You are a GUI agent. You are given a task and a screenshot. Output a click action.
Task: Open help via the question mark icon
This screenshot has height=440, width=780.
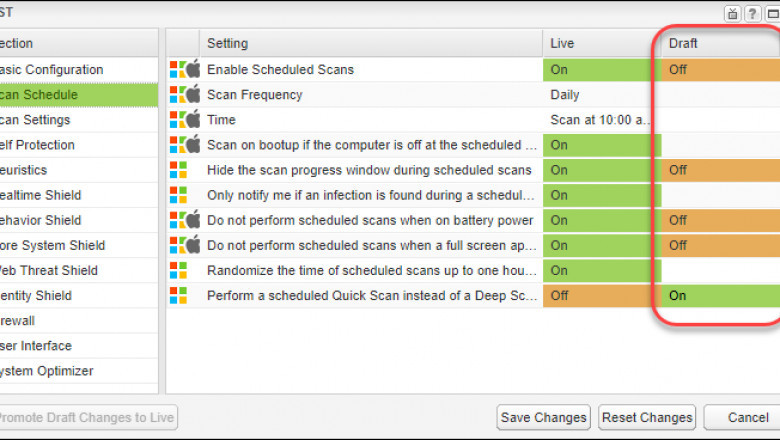pyautogui.click(x=751, y=12)
